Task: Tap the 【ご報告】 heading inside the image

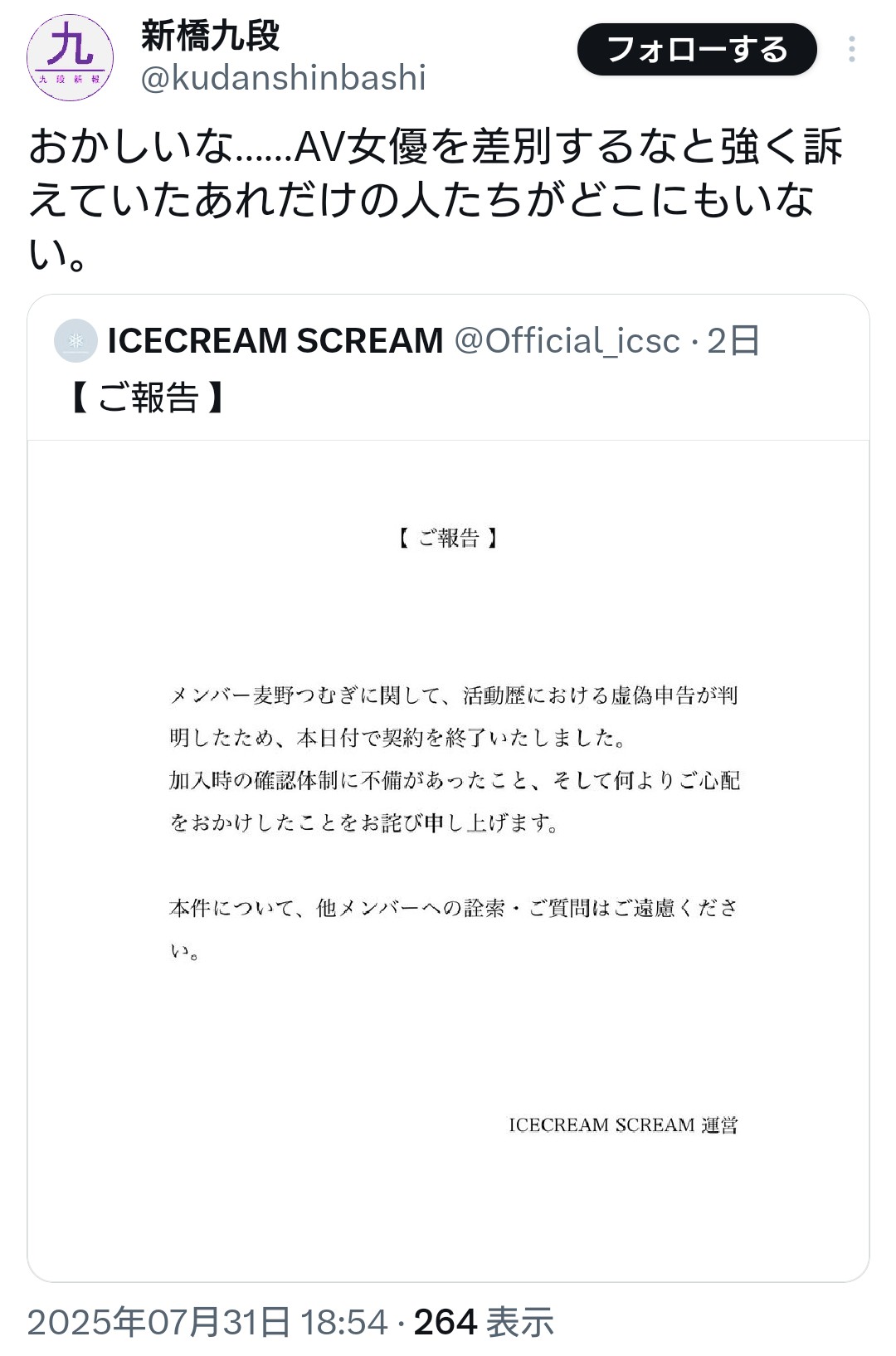Action: pyautogui.click(x=448, y=539)
